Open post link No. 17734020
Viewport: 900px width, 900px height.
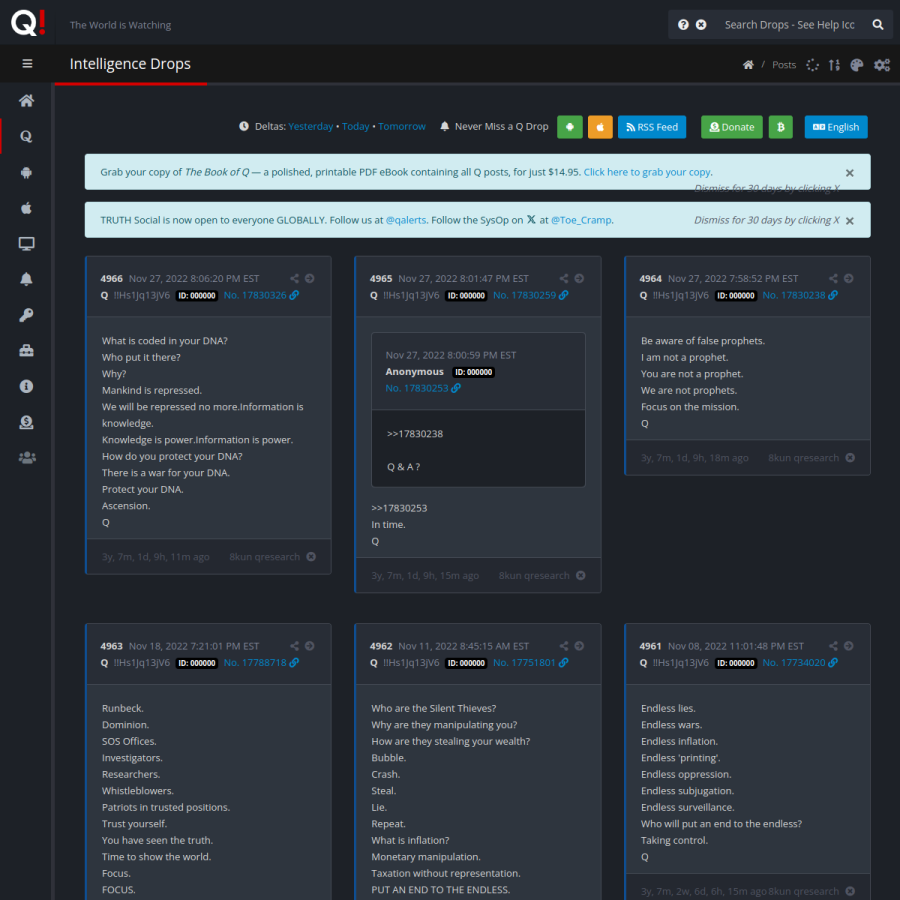[x=800, y=662]
